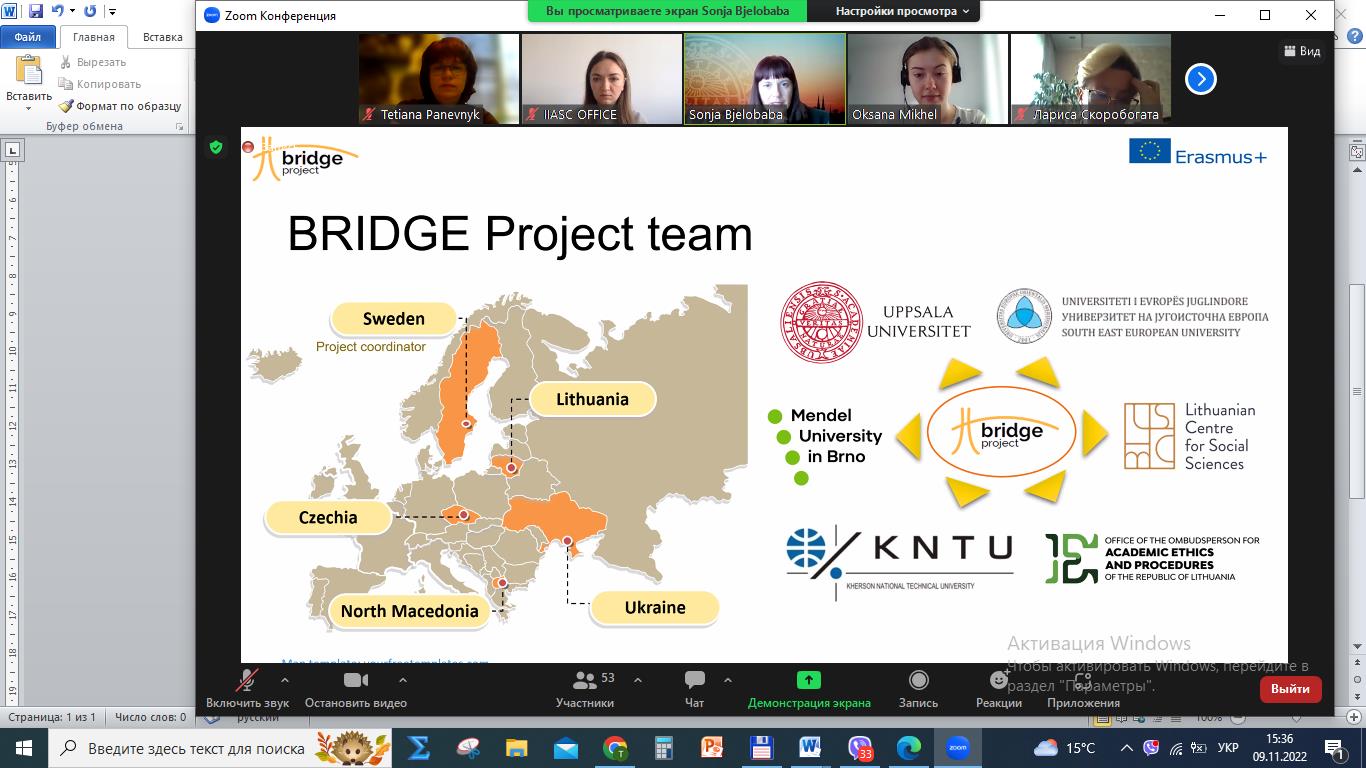The height and width of the screenshot is (768, 1366).
Task: Open Microsoft Edge from the taskbar
Action: (908, 748)
